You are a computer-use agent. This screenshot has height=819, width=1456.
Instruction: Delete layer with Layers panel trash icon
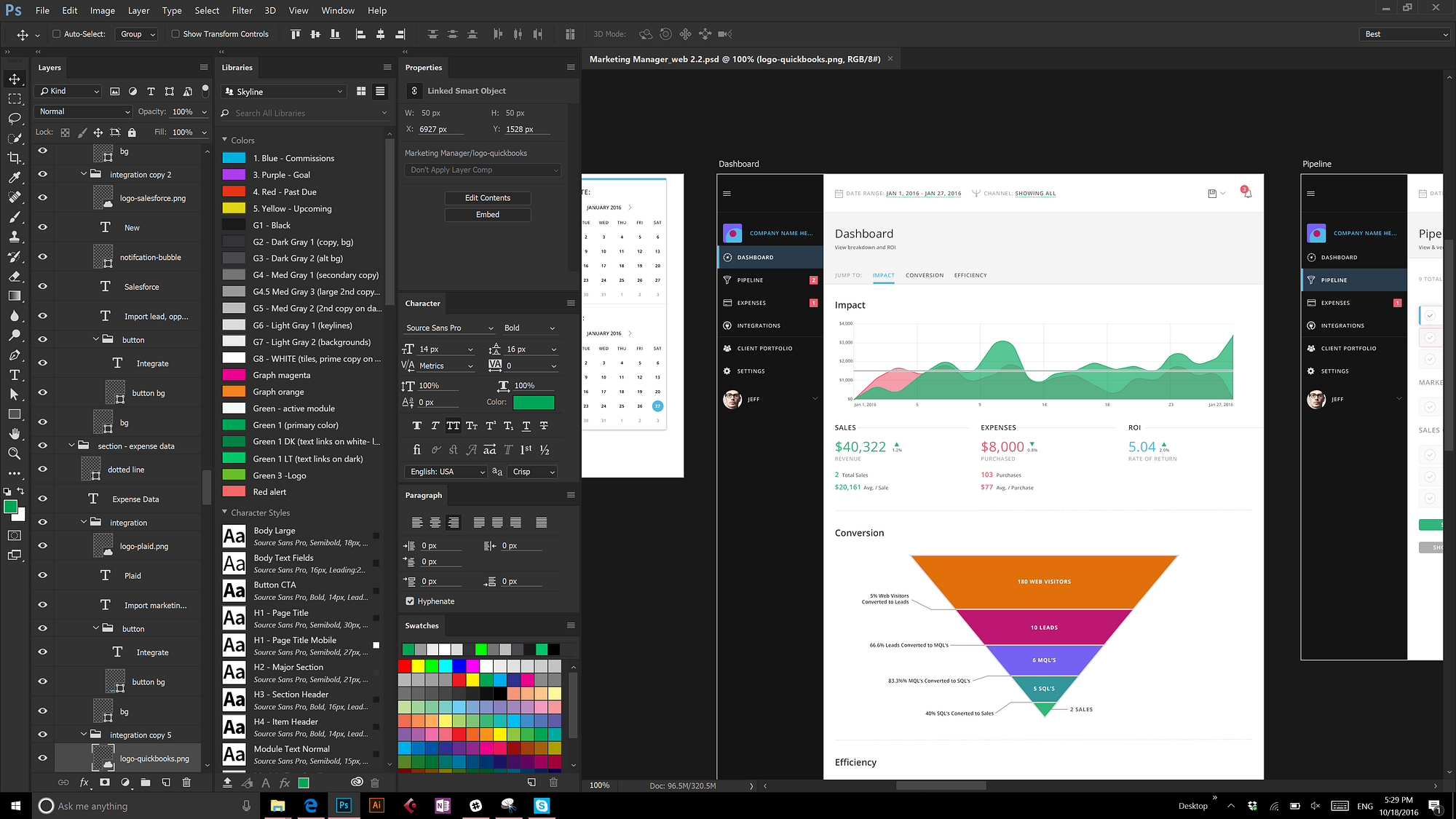(x=186, y=783)
